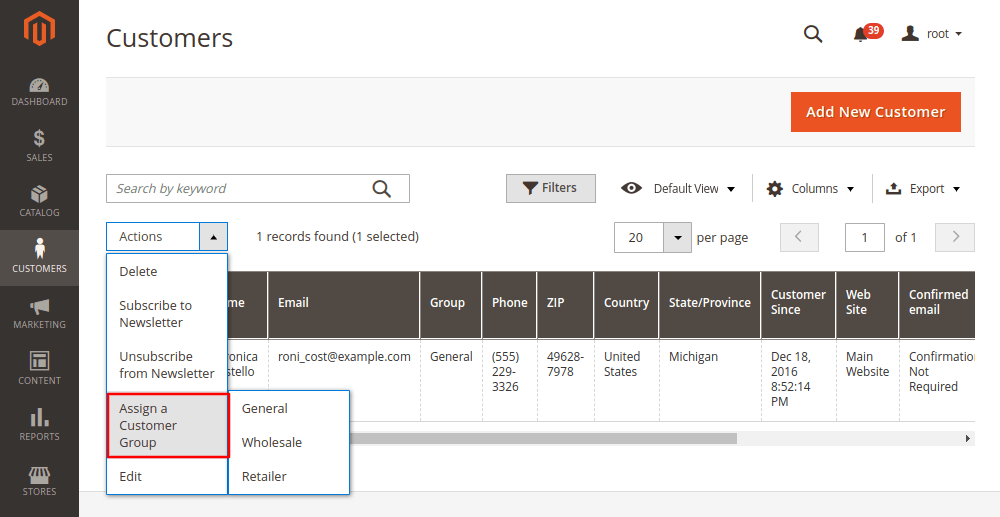
Task: Expand the Columns dropdown
Action: pyautogui.click(x=810, y=189)
